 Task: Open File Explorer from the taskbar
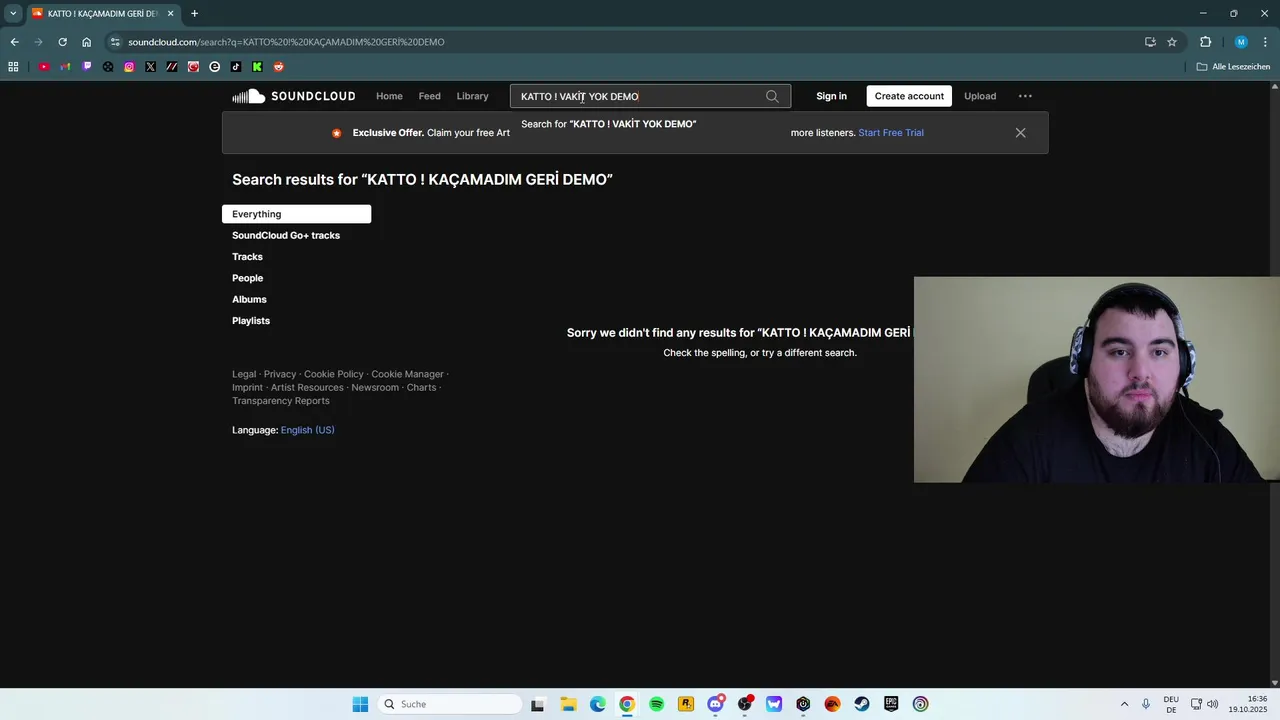(x=568, y=704)
